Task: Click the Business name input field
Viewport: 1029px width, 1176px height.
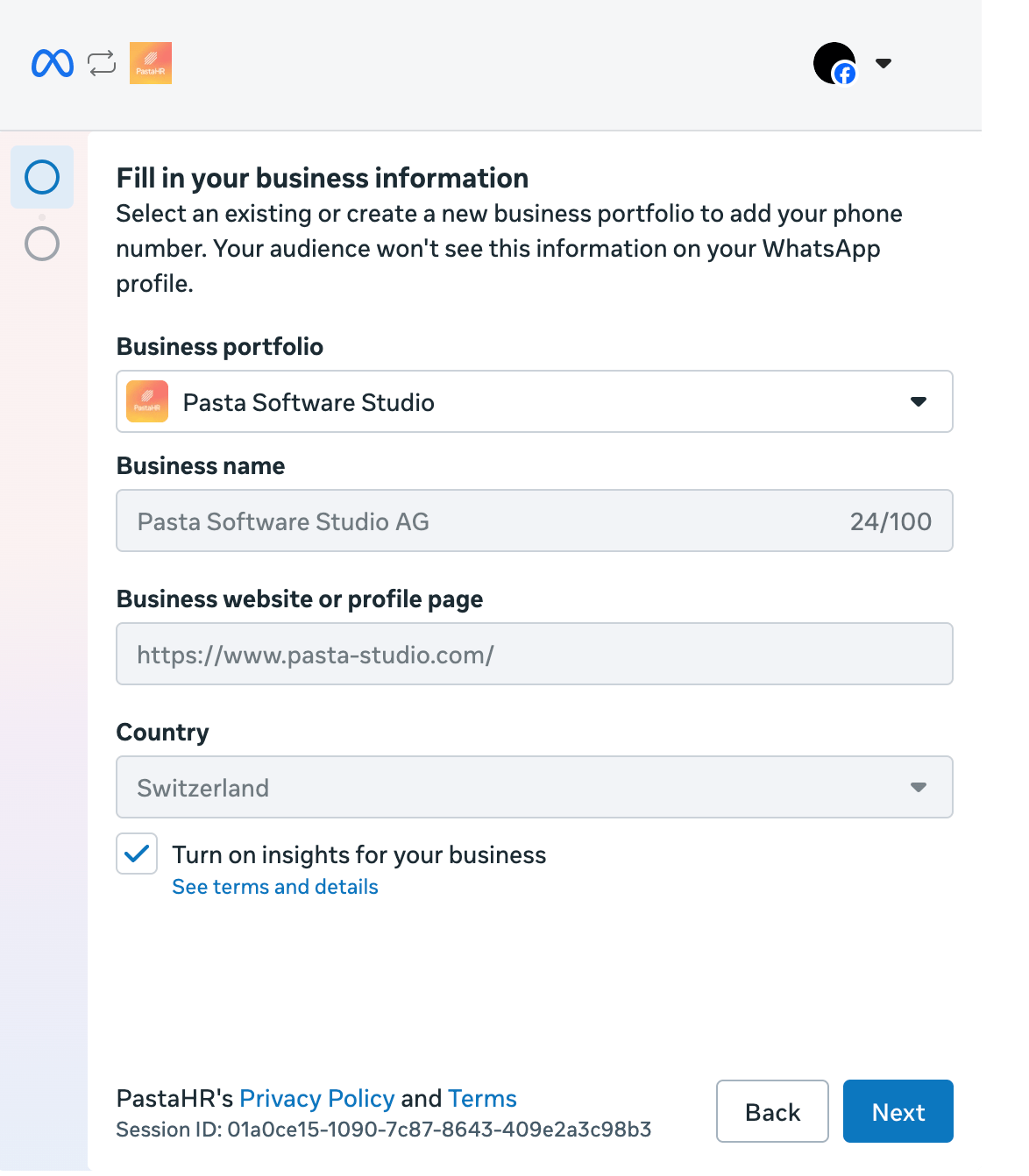Action: pyautogui.click(x=535, y=521)
